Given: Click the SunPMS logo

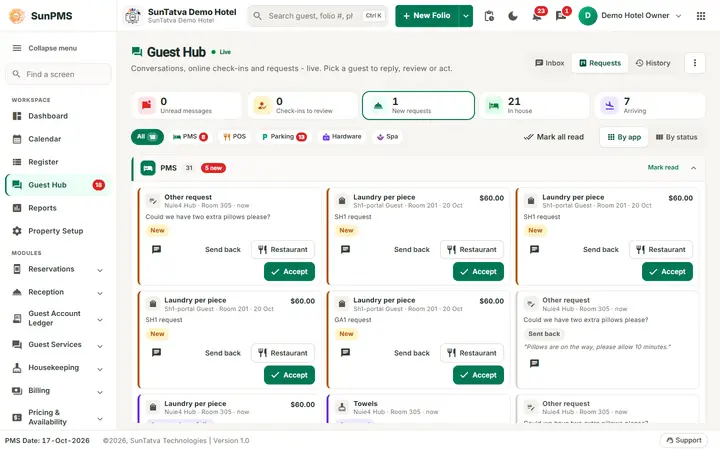Looking at the screenshot, I should [17, 16].
